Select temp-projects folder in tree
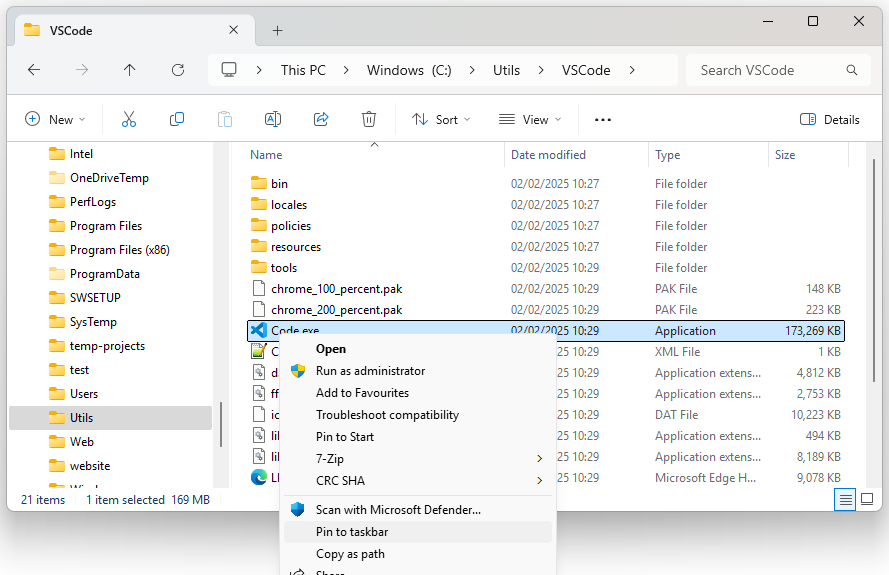The image size is (889, 575). [x=111, y=346]
